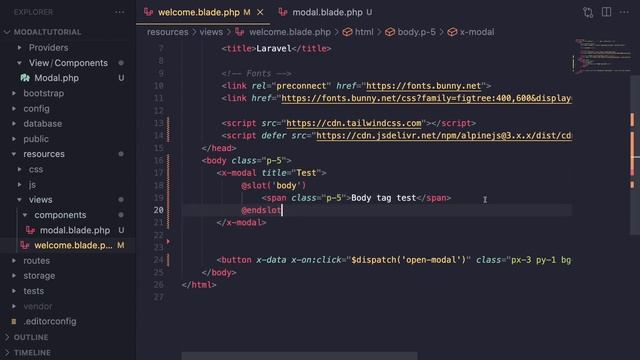Click the Laravel icon on modal.blade.php tab
640x360 pixels.
tap(283, 12)
